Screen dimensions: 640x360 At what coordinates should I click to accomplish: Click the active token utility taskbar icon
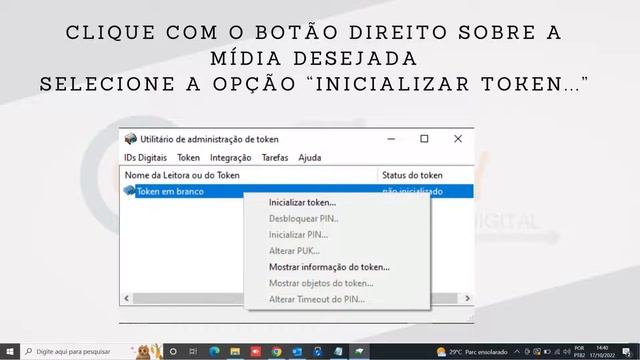click(359, 351)
